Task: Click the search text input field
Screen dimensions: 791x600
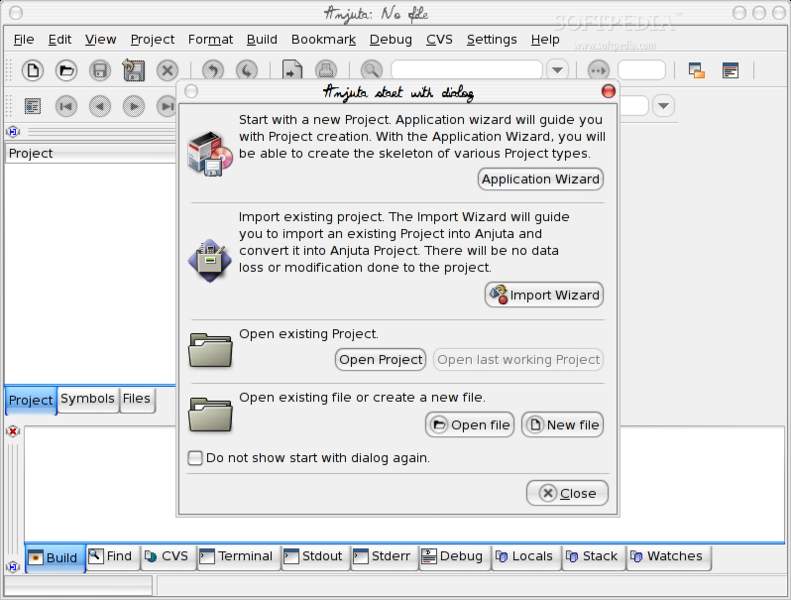Action: click(467, 70)
